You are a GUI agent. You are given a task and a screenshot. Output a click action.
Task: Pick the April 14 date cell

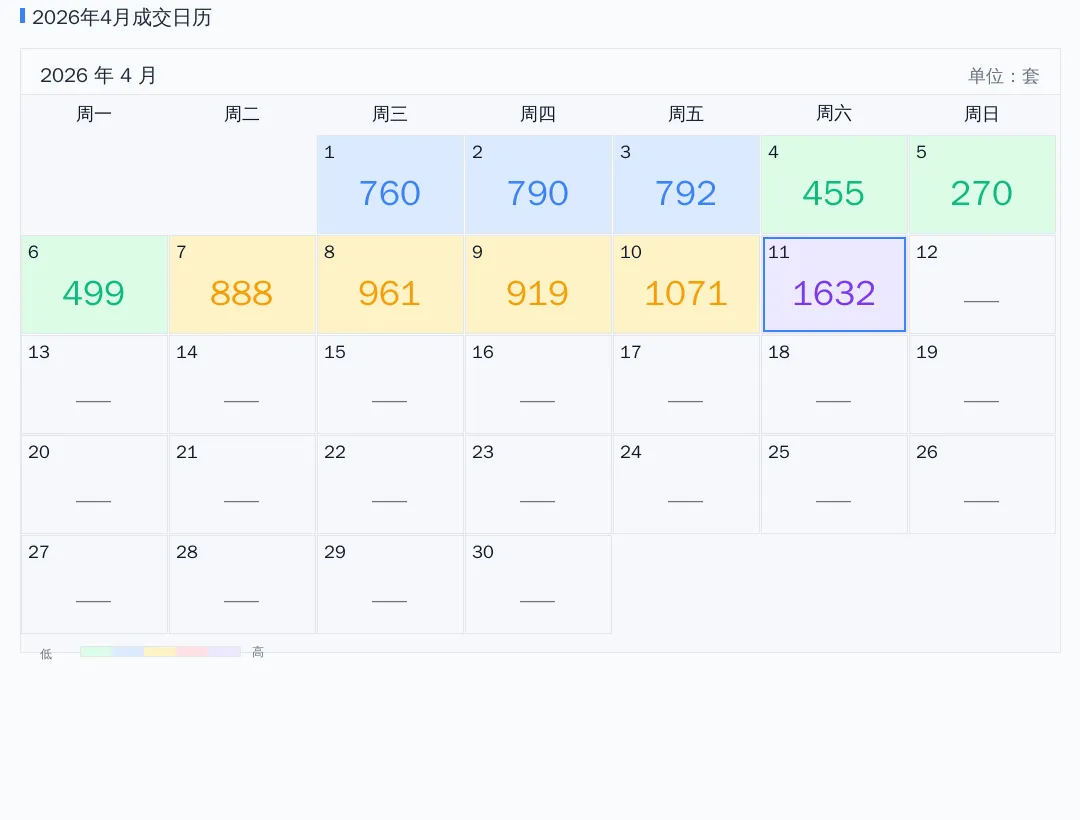point(242,384)
